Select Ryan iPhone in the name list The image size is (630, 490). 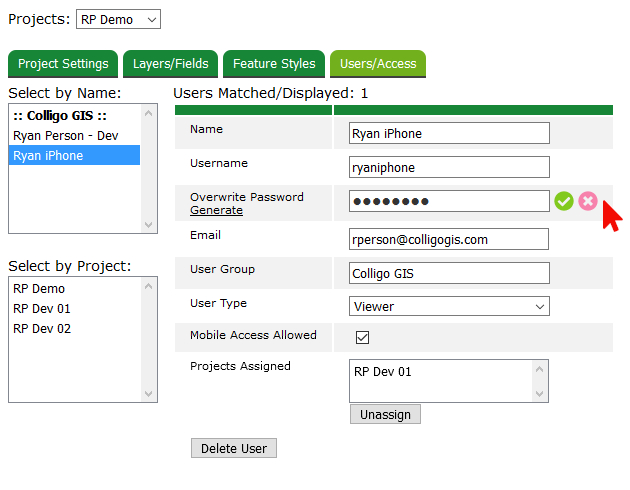coord(48,155)
